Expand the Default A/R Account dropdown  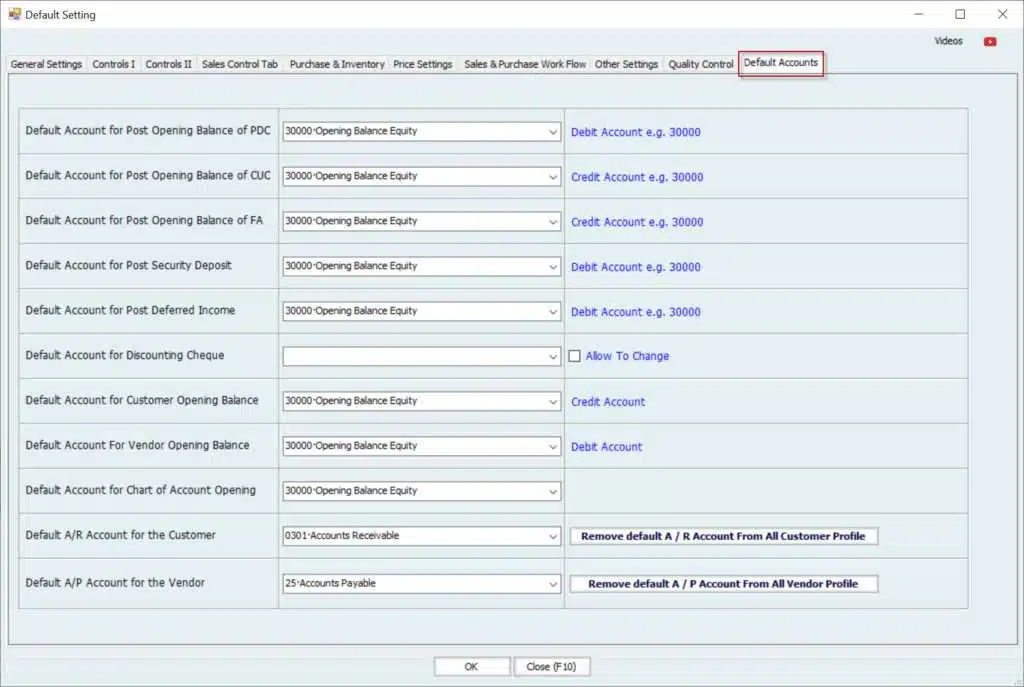553,536
